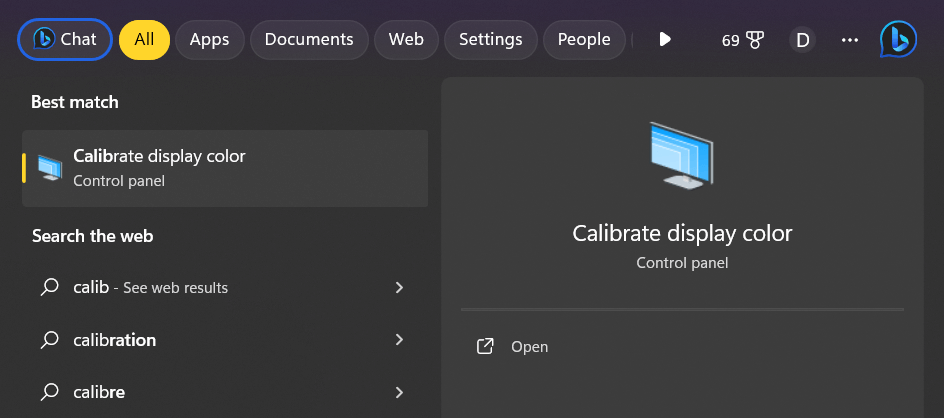Filter results by Web
The image size is (944, 418).
(x=406, y=40)
